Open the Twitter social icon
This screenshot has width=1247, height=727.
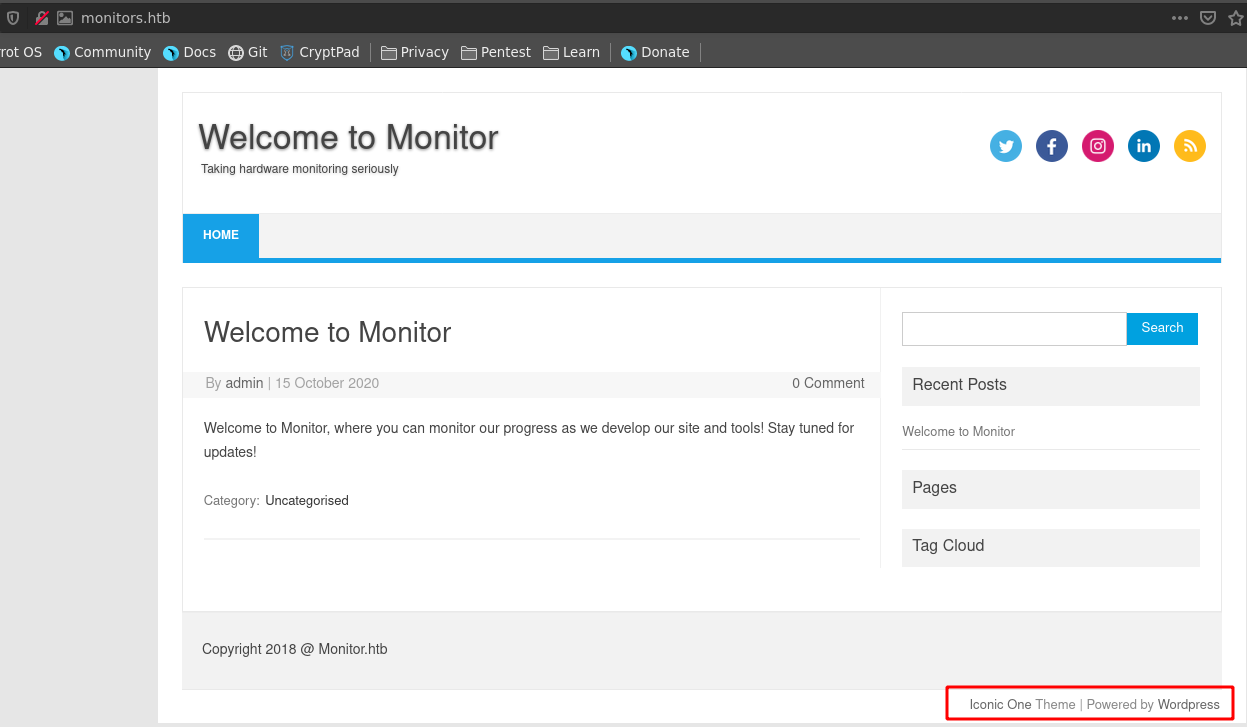click(1006, 146)
